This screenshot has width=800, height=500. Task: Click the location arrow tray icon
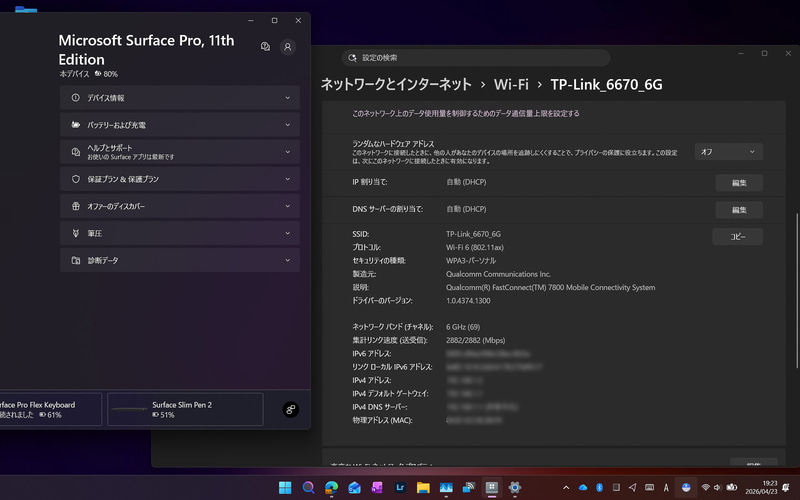tap(633, 488)
